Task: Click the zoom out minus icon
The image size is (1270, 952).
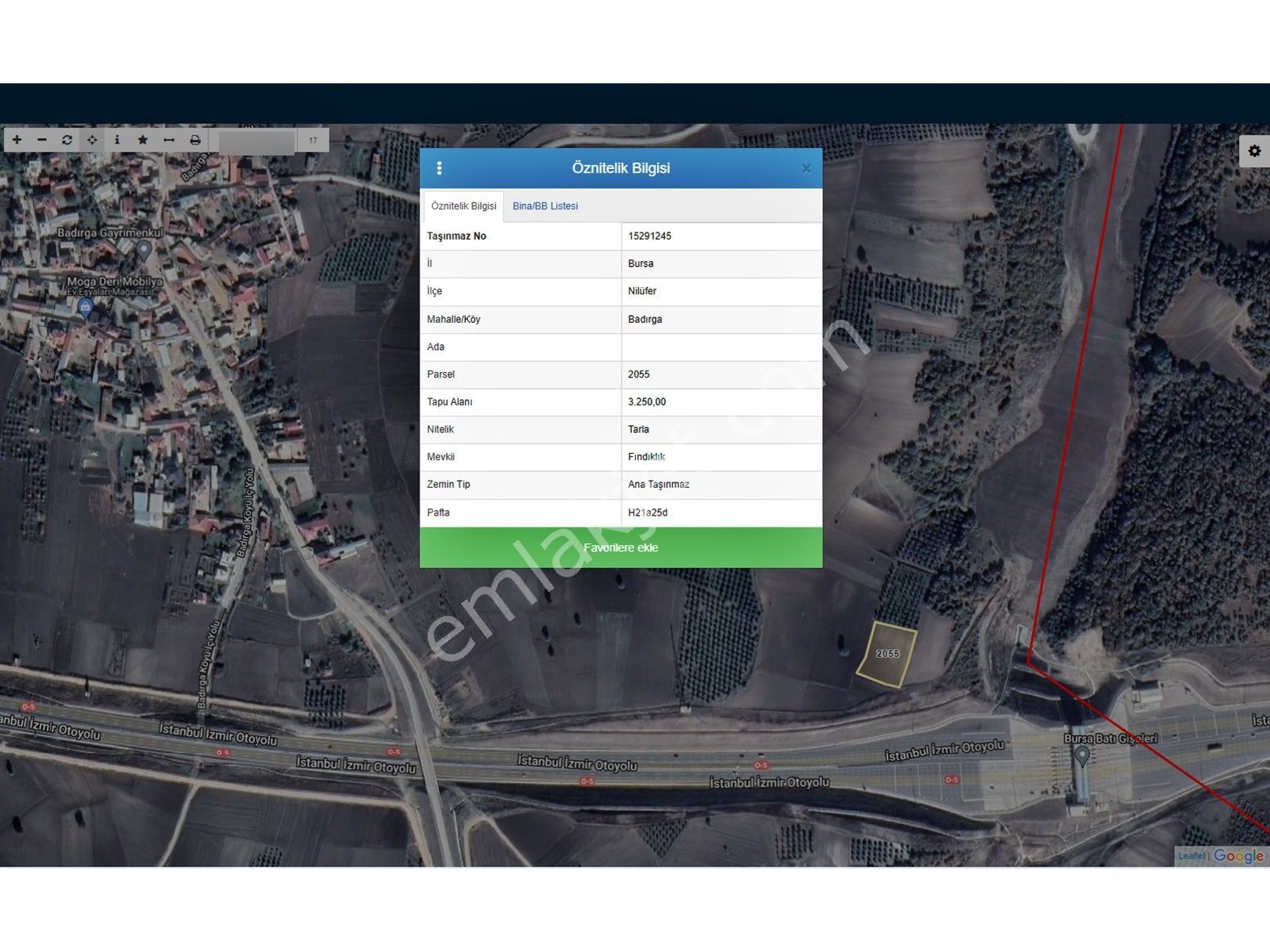Action: click(x=42, y=140)
